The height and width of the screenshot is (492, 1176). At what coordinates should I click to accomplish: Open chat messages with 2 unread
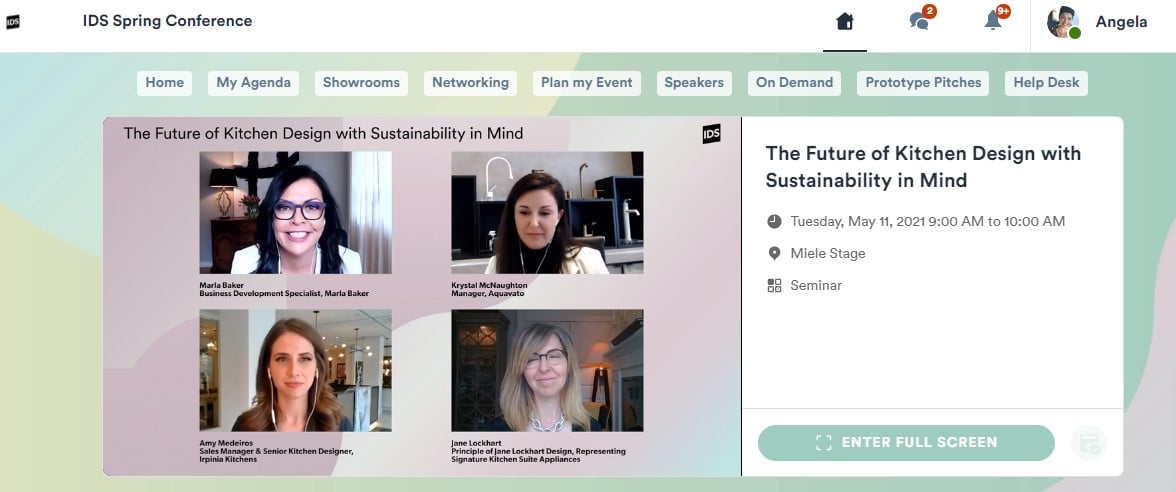(920, 20)
